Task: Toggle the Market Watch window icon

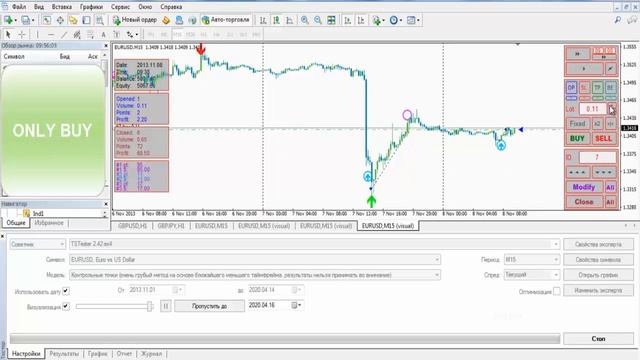Action: pos(47,20)
